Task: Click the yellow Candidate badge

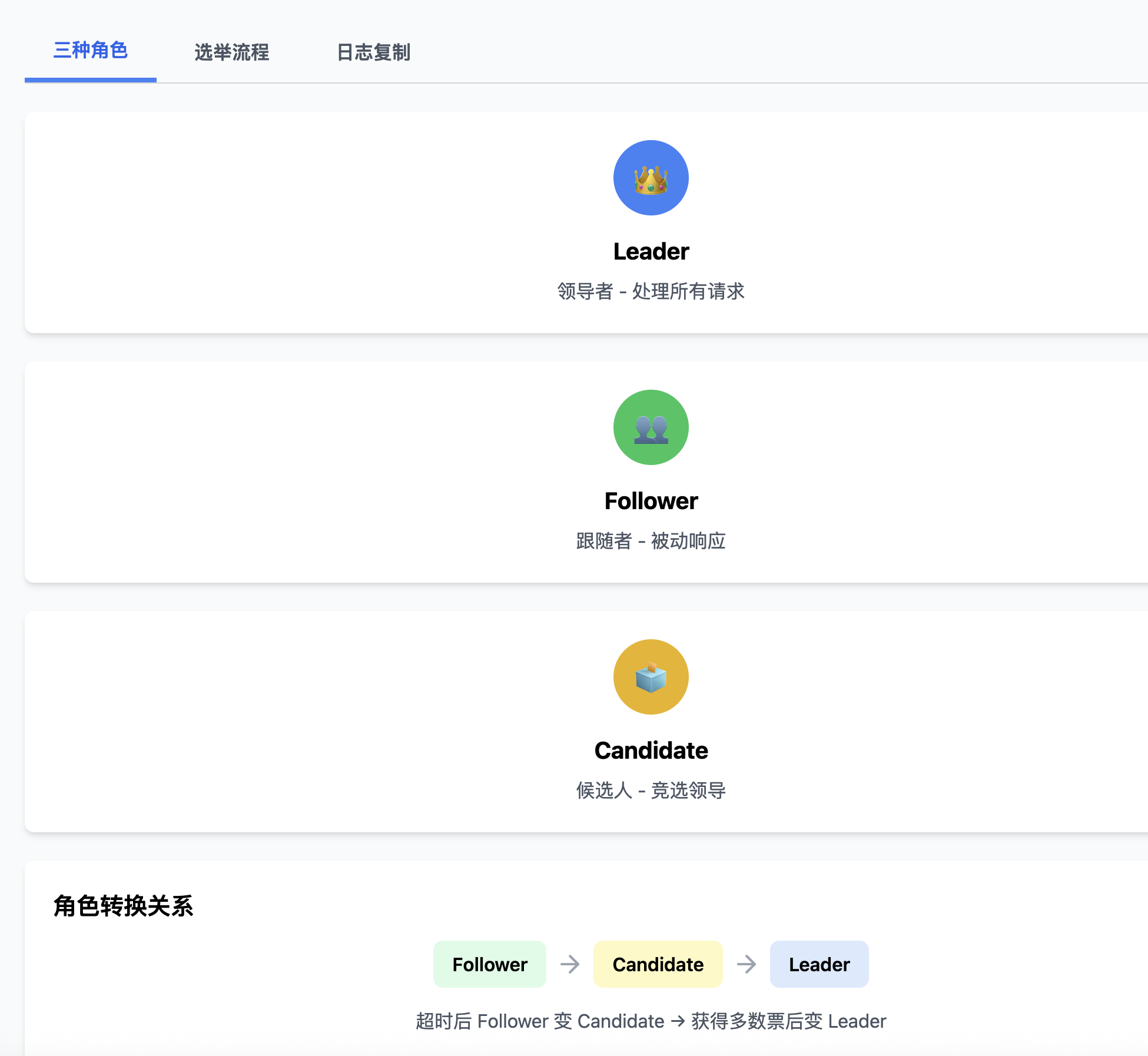Action: [658, 964]
